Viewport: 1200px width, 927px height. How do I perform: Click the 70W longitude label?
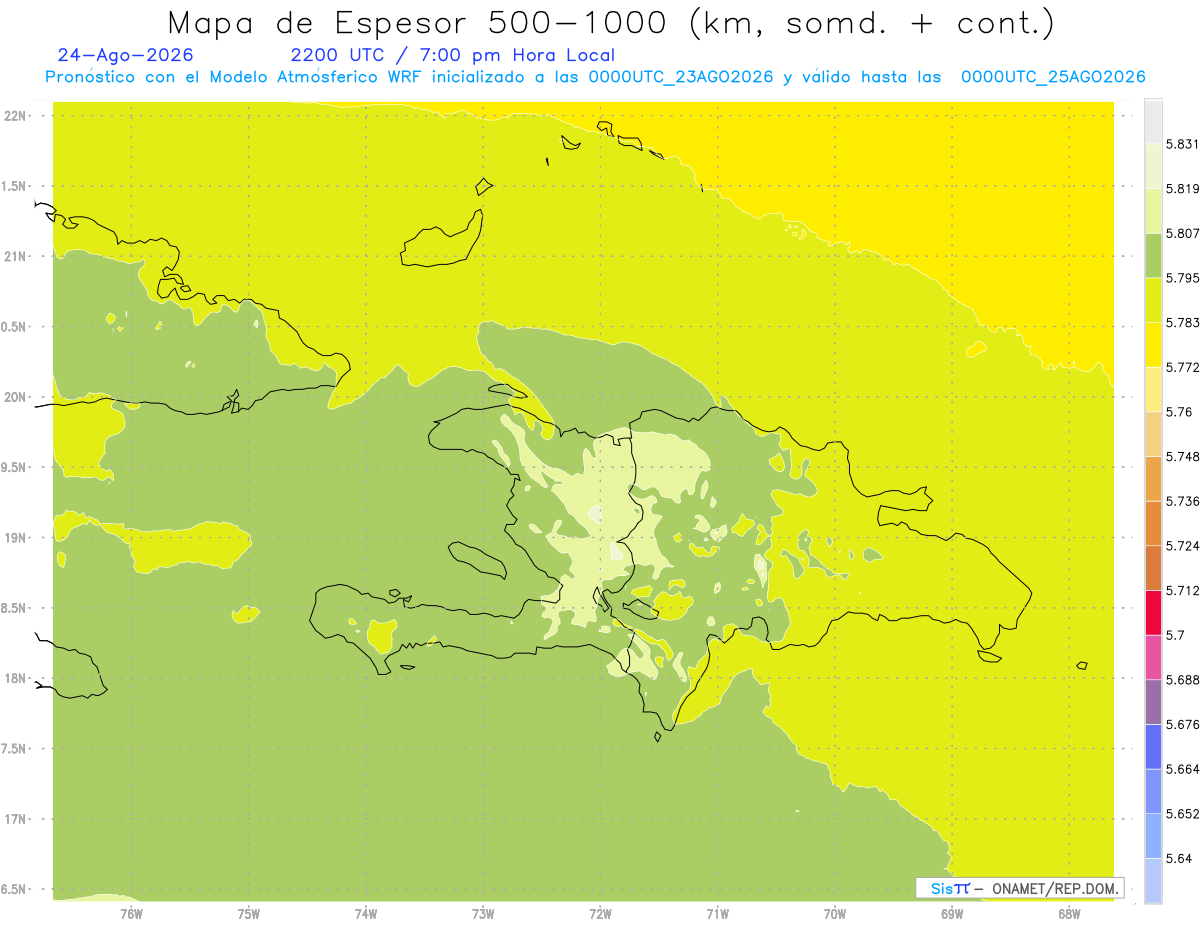pos(835,914)
